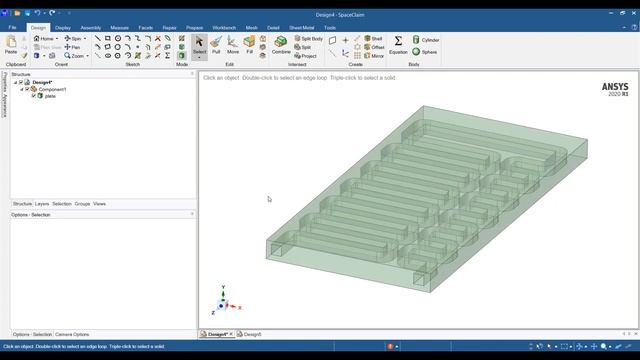Viewport: 640px width, 360px height.
Task: Open the Groups panel tab
Action: pyautogui.click(x=82, y=204)
